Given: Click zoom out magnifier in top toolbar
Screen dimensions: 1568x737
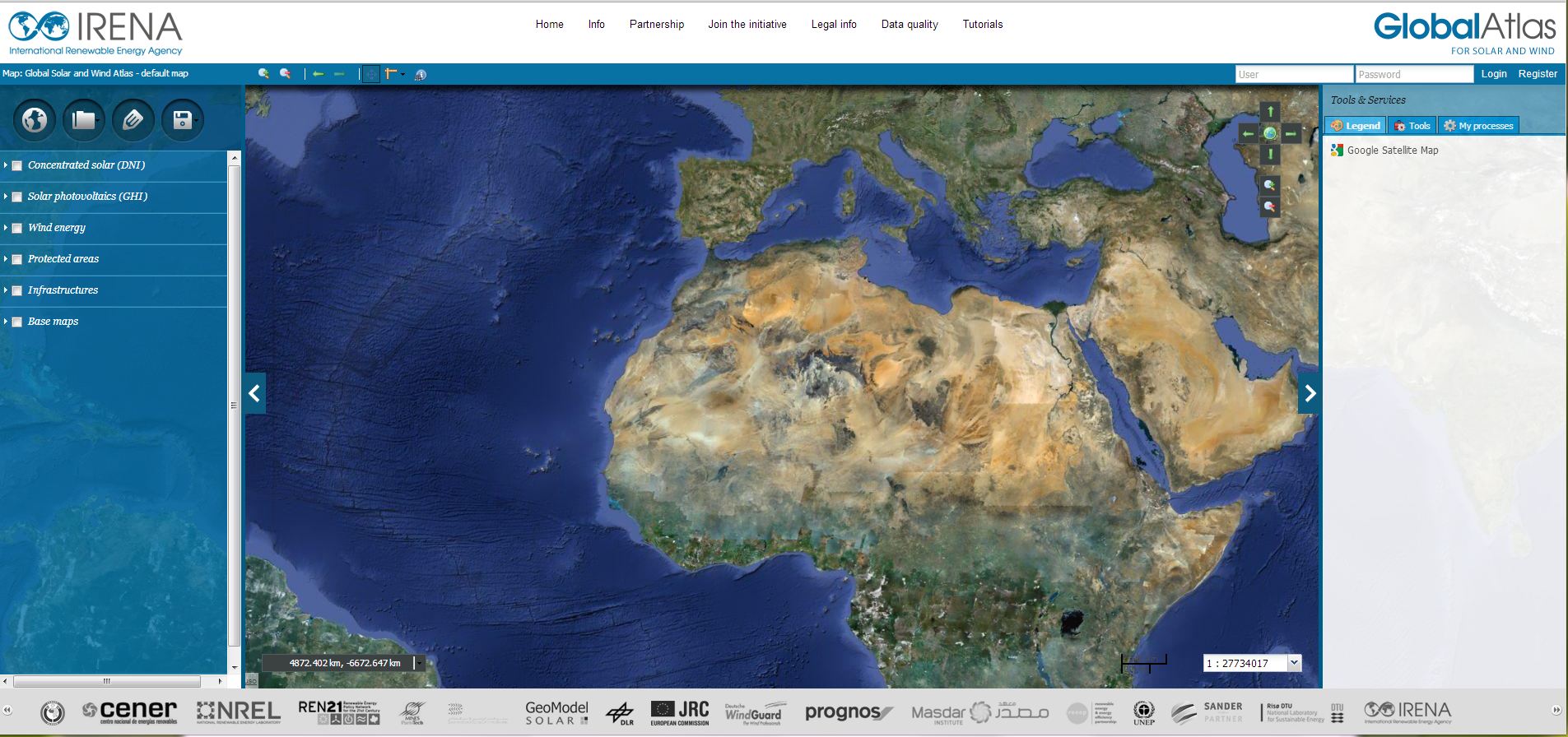Looking at the screenshot, I should point(286,74).
